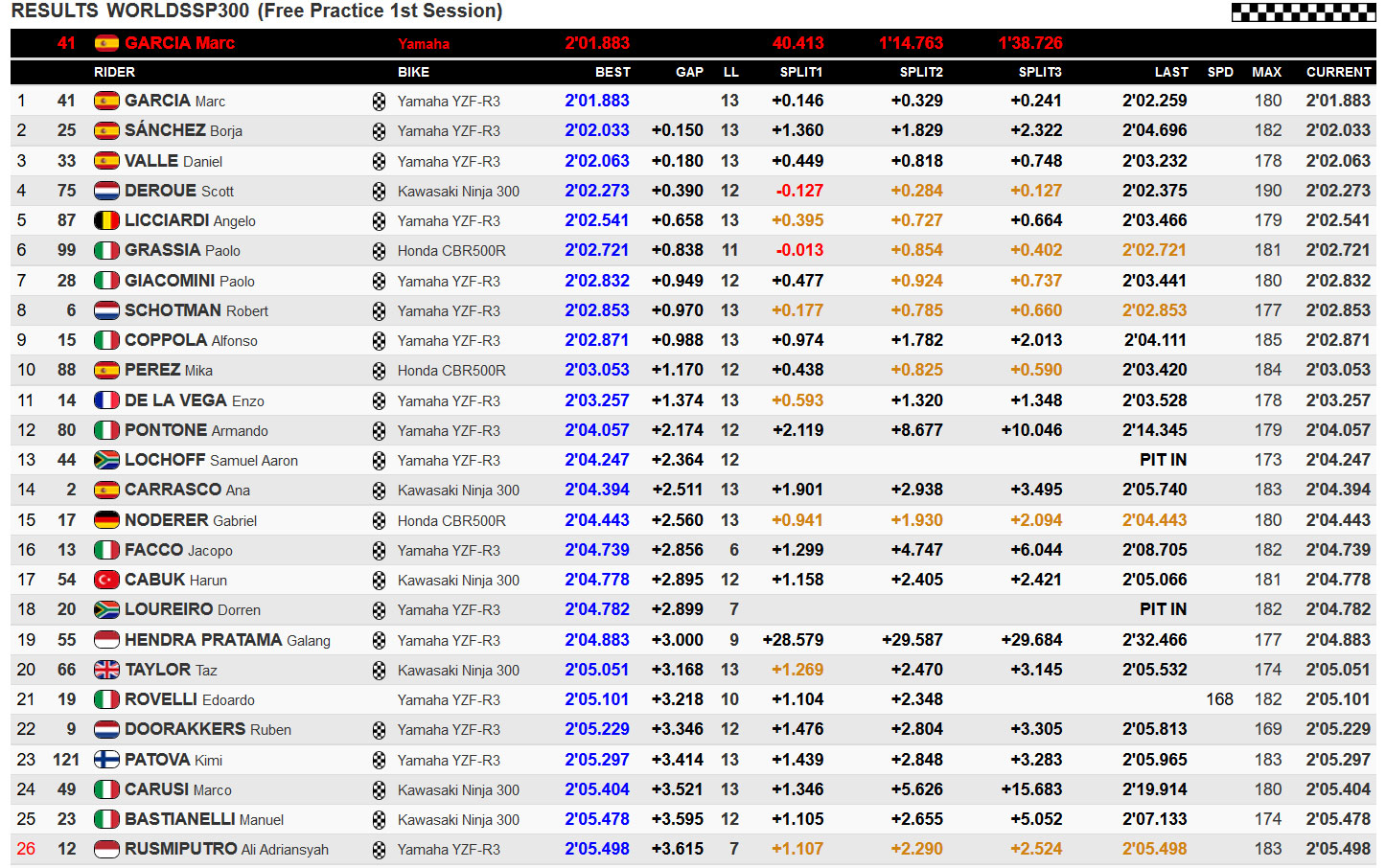Click the "168" speed value in ROVELLI's row

click(1219, 699)
